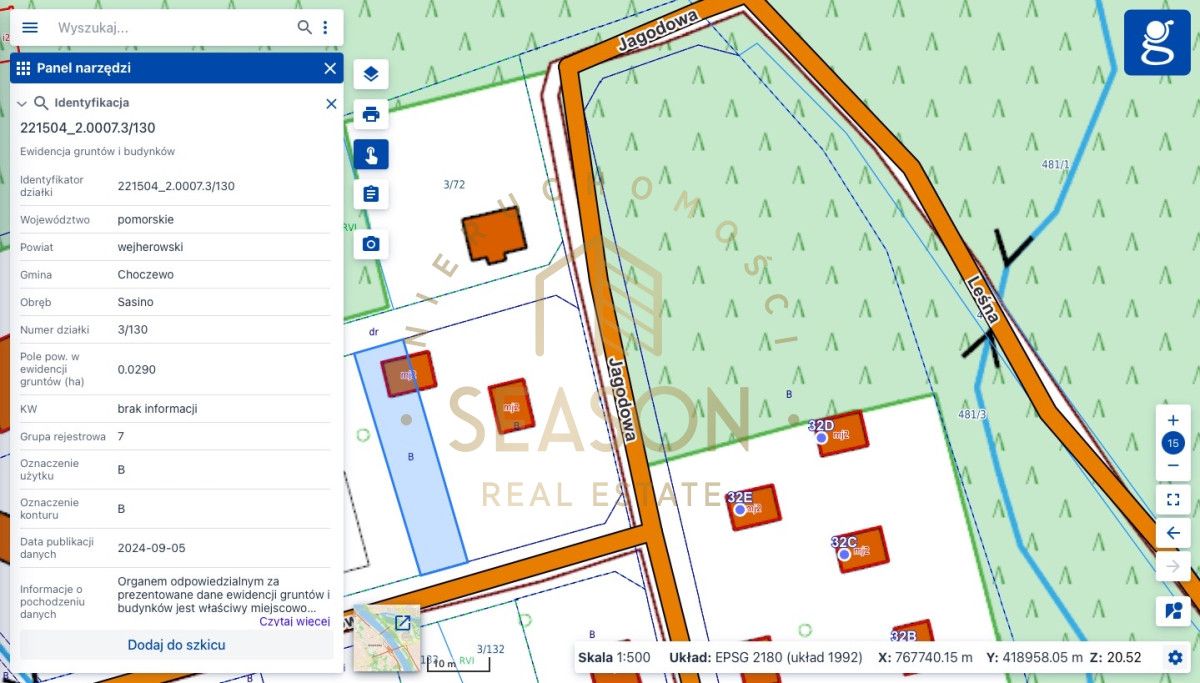Screen dimensions: 1200x683
Task: Take a map snapshot with camera
Action: [x=371, y=244]
